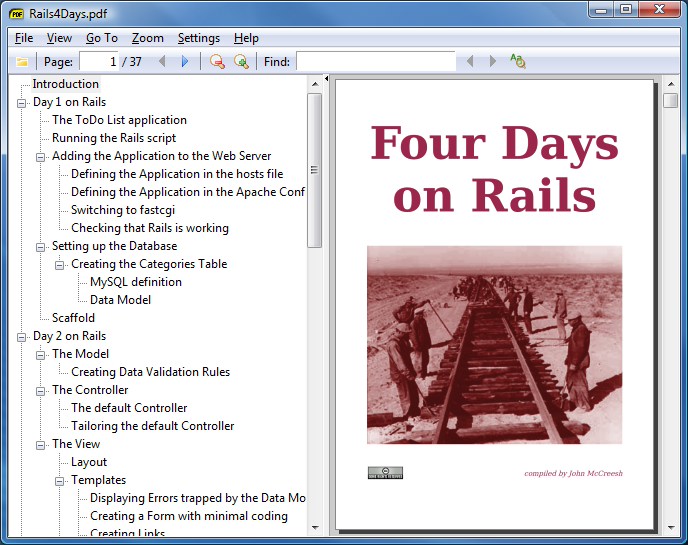Find next match arrow

click(x=492, y=61)
